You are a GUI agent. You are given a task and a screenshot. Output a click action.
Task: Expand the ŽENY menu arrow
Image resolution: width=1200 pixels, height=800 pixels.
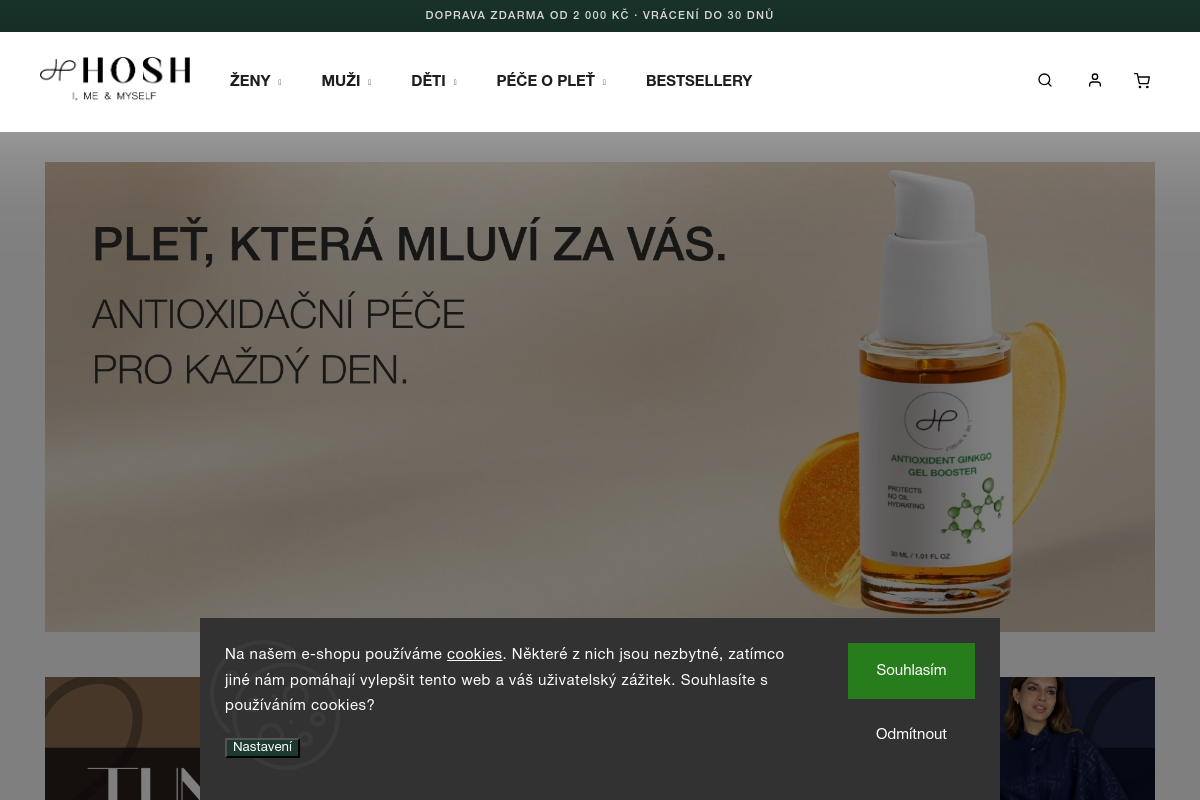click(279, 82)
